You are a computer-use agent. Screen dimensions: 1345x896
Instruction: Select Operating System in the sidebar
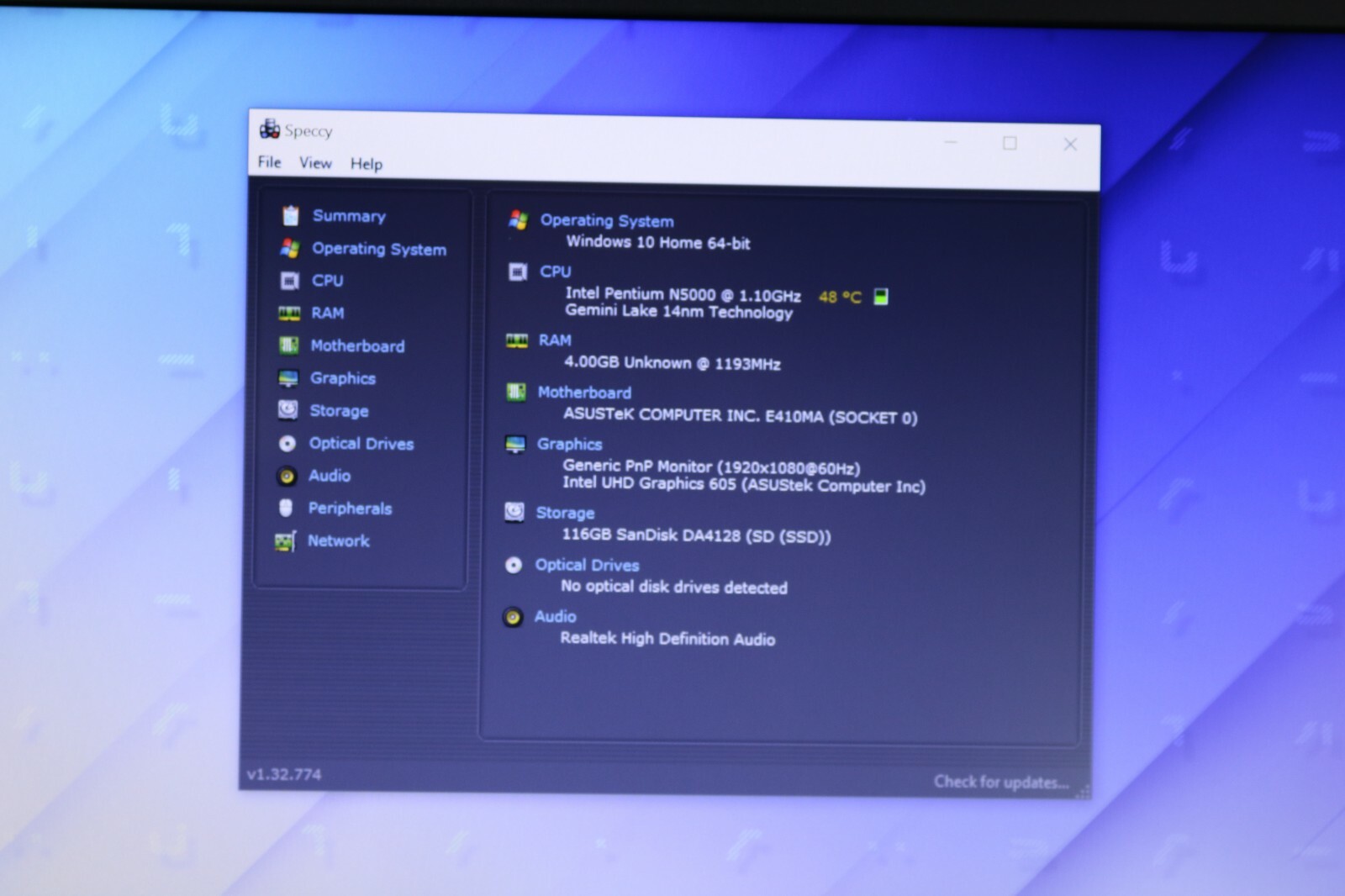tap(379, 249)
